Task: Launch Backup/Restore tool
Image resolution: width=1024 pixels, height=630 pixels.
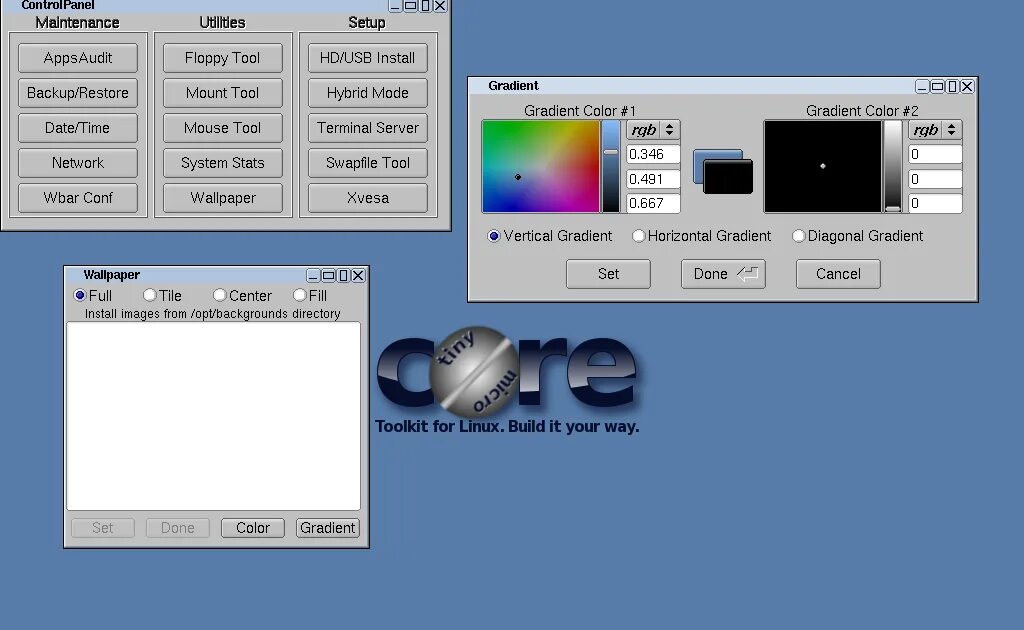Action: click(78, 93)
